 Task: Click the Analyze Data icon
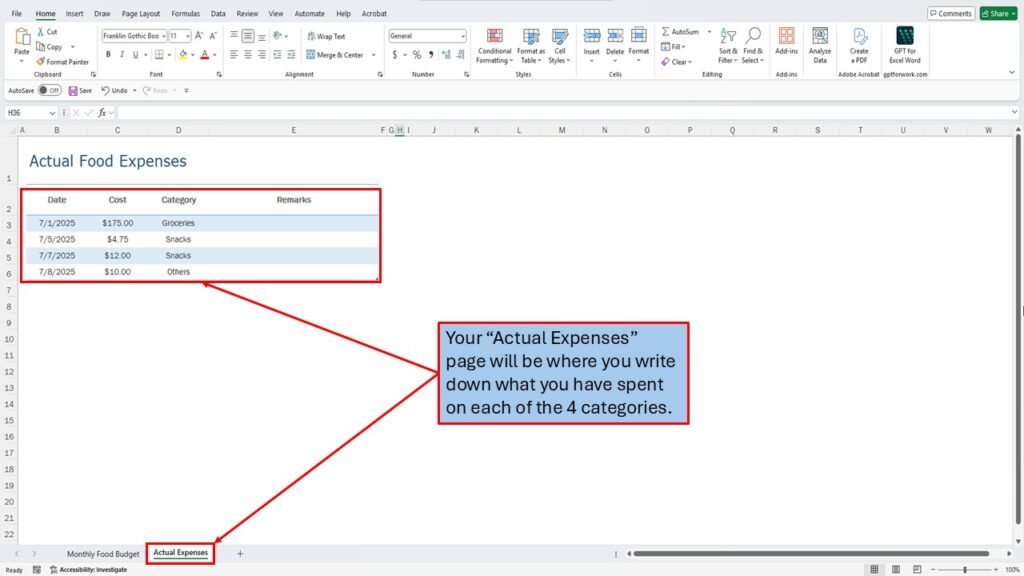[x=819, y=46]
